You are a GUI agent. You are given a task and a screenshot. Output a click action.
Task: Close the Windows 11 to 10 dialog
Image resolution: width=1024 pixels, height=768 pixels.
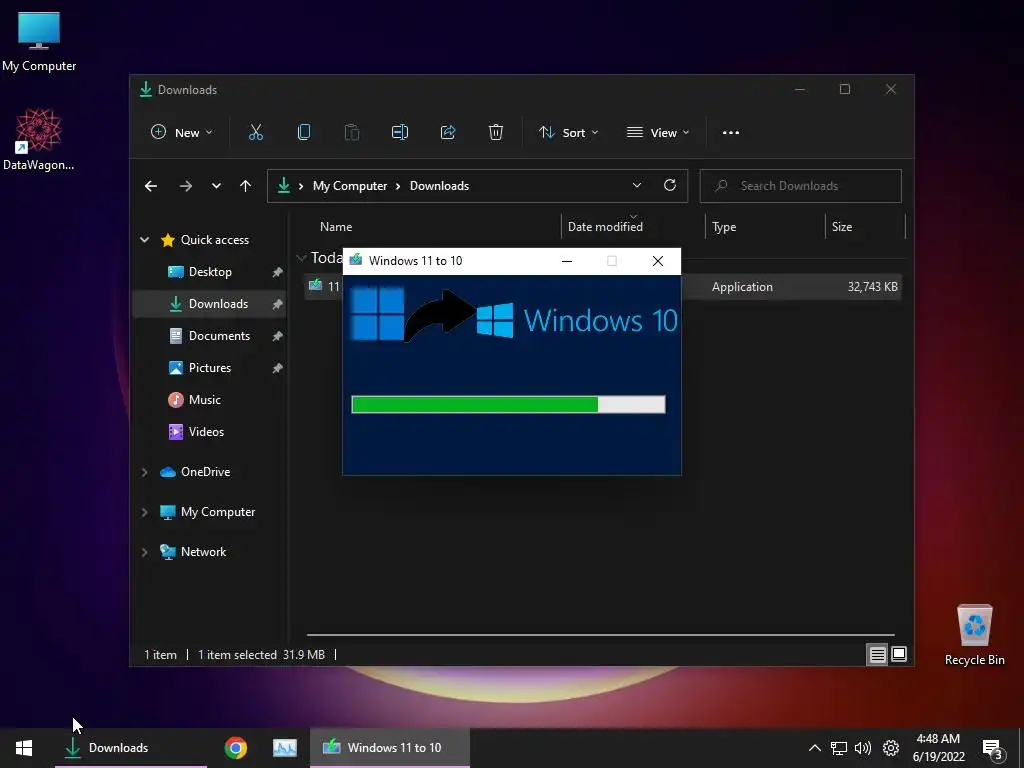point(658,261)
